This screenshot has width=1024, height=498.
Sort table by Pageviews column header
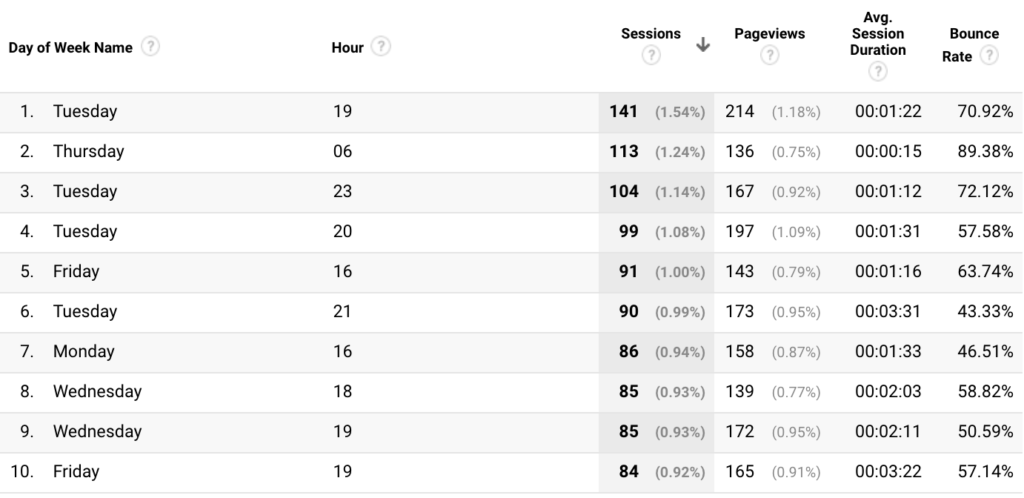coord(769,34)
